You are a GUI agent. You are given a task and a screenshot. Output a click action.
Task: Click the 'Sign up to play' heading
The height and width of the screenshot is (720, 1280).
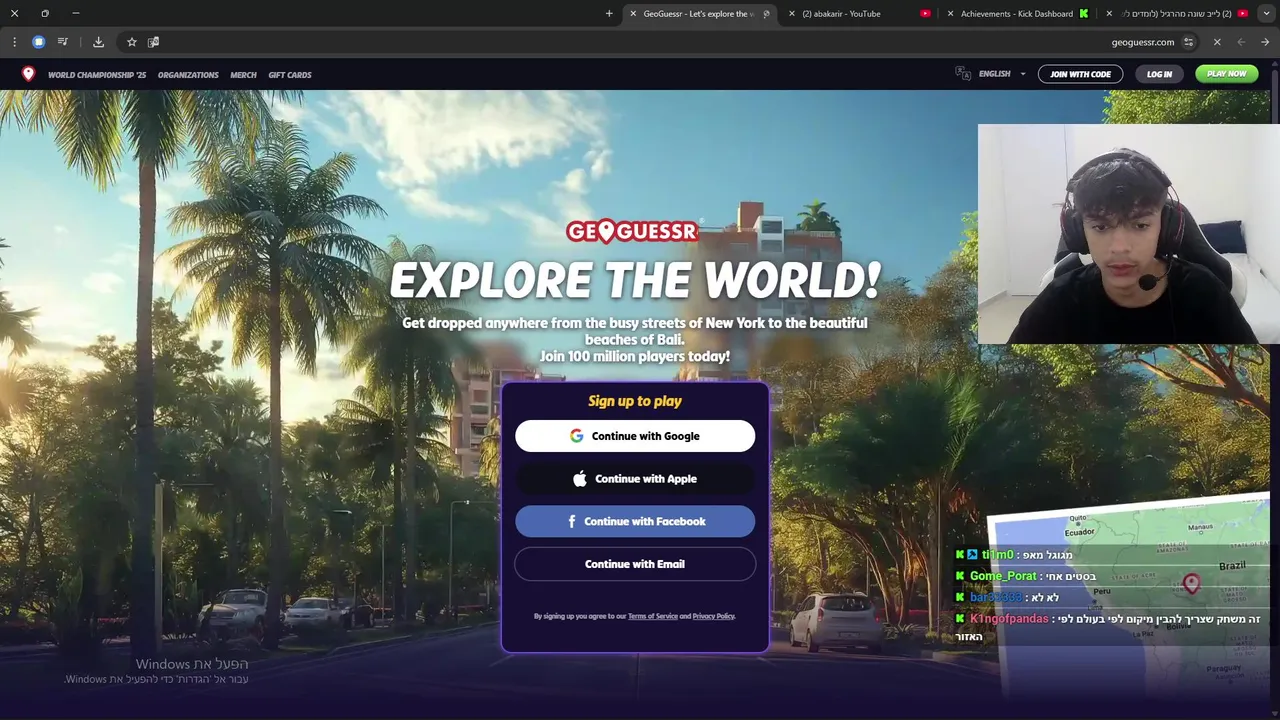(x=635, y=401)
